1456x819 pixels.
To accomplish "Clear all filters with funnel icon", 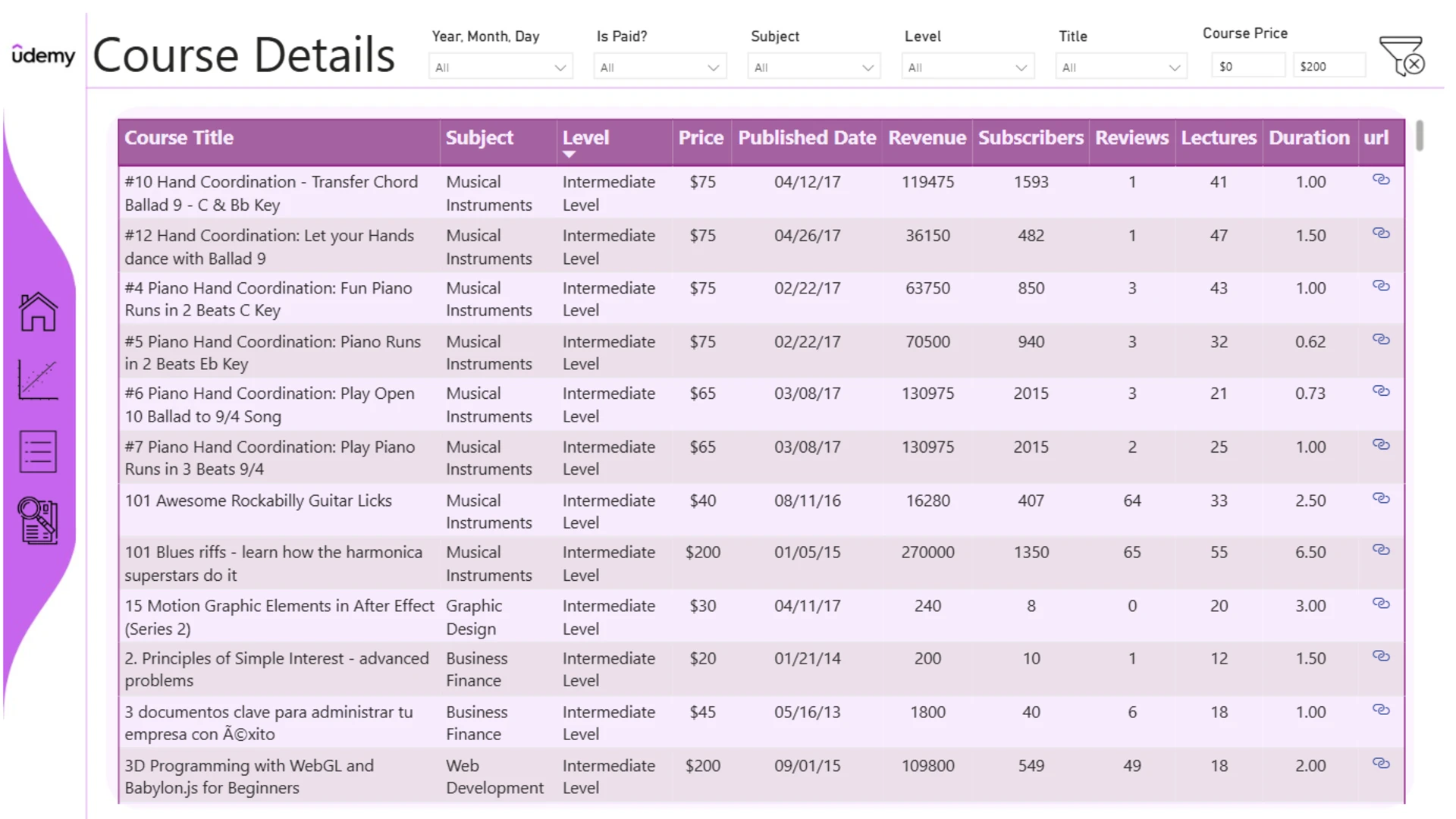I will tap(1402, 56).
